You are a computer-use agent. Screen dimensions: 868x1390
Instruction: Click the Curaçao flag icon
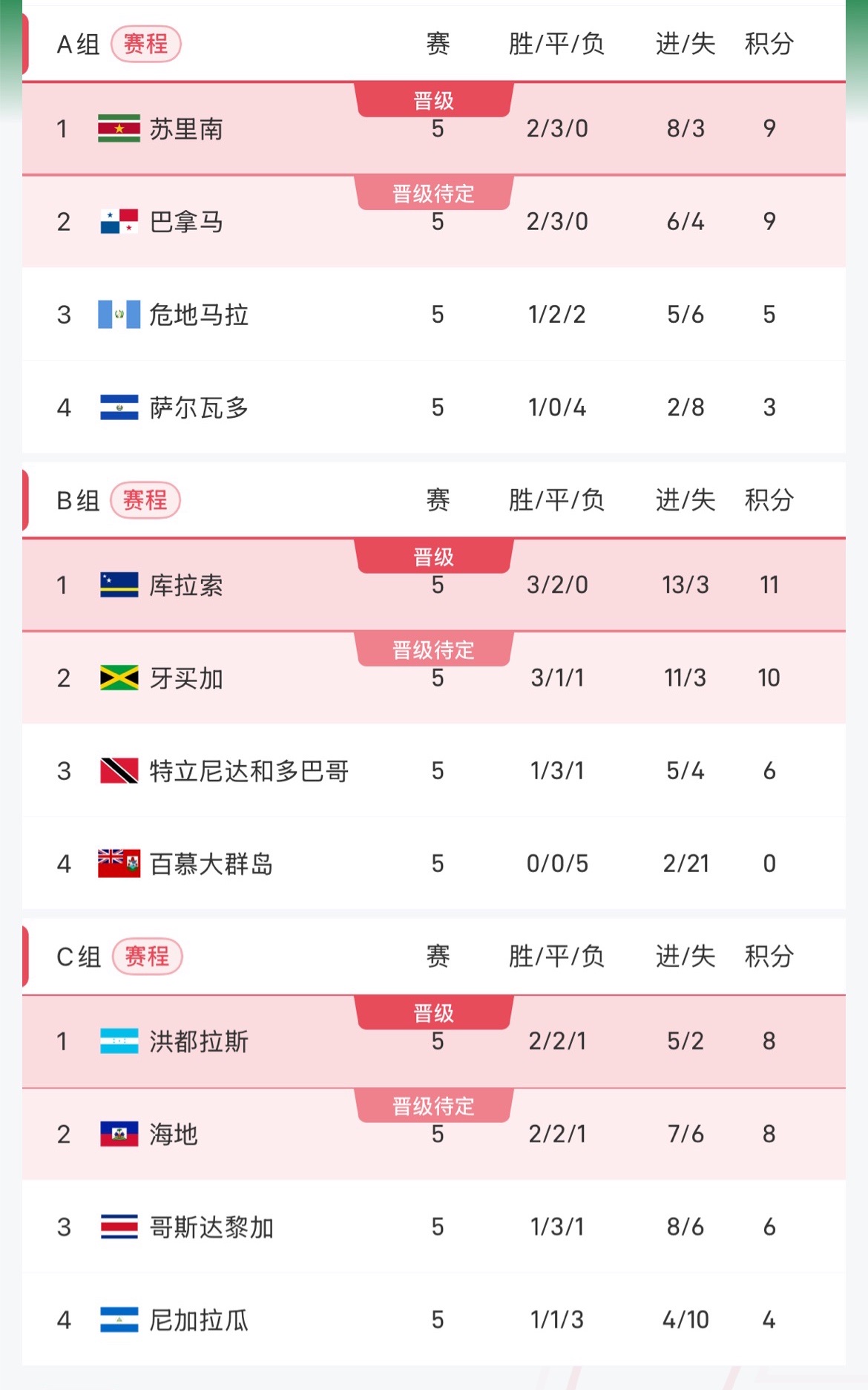[119, 585]
